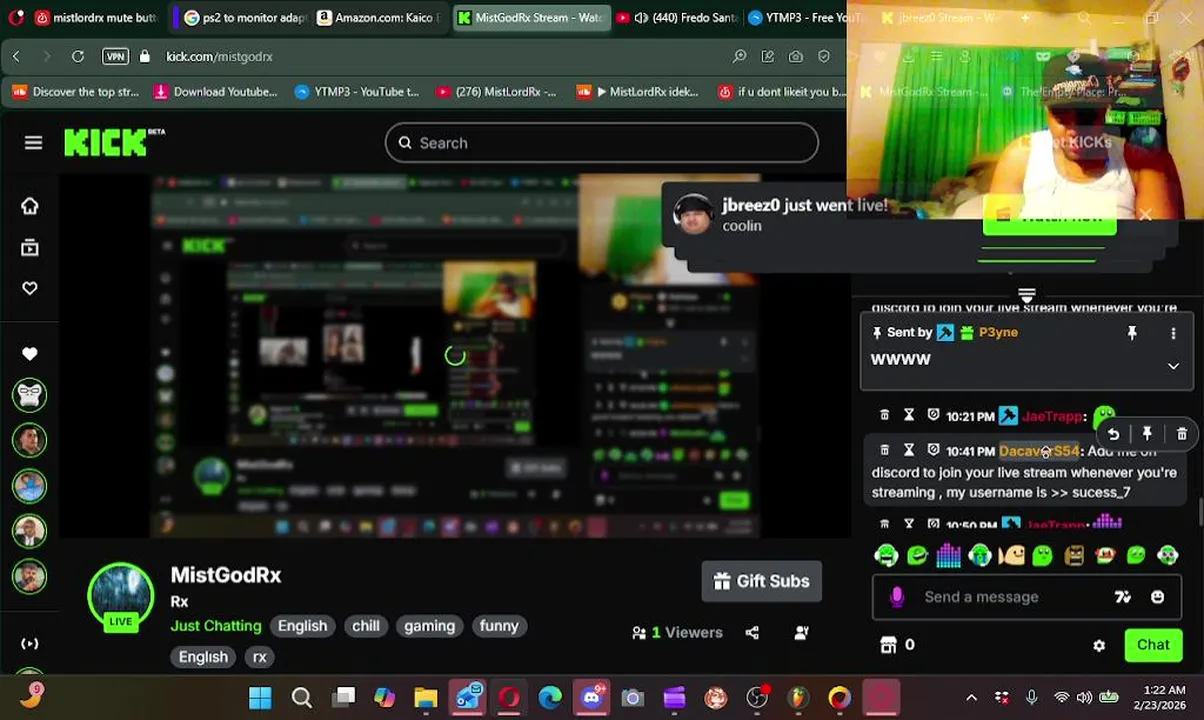Click the user icon beside the share icon
The image size is (1204, 720).
(801, 632)
